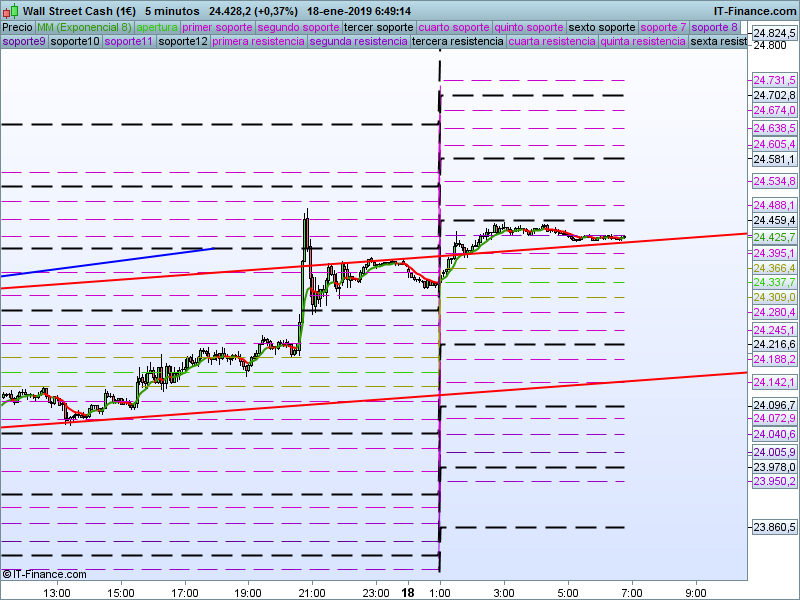Click price label 24.459,4 on the axis

[774, 220]
